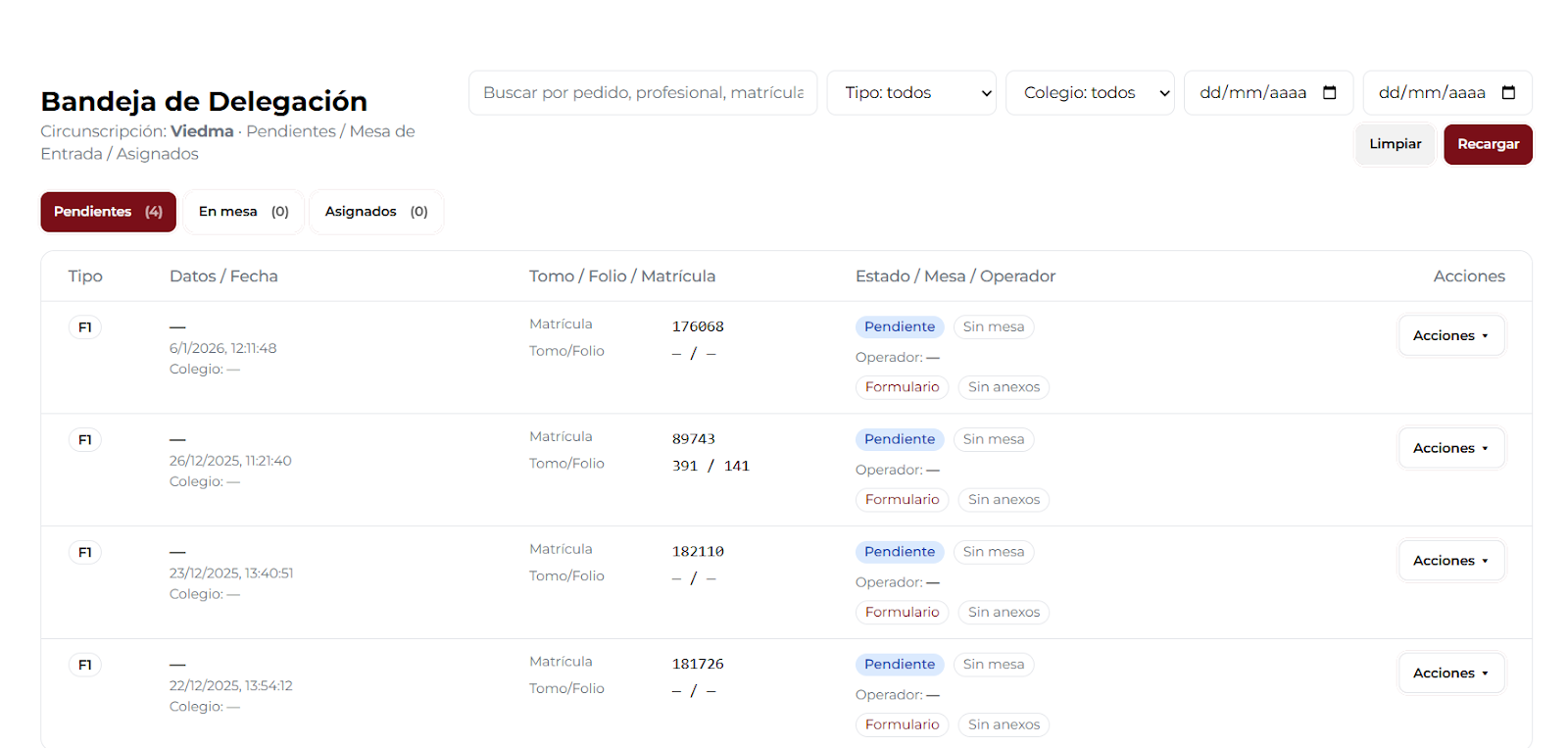Click 'Sin anexos' badge for matrícula 181726
Screen dimensions: 1568x748
[x=1004, y=724]
